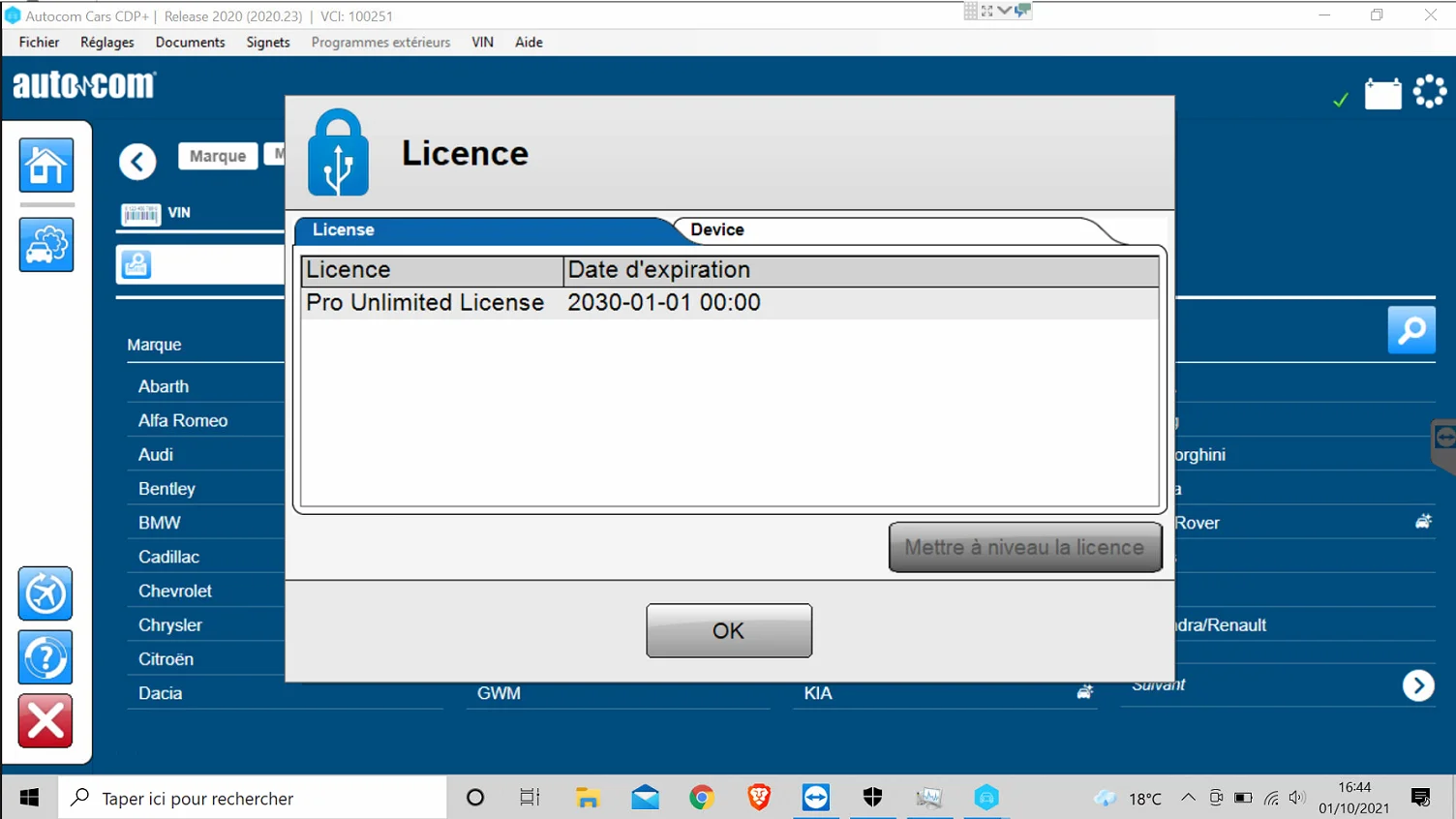This screenshot has height=819, width=1456.
Task: Select Dacia from the brand list
Action: pyautogui.click(x=160, y=693)
